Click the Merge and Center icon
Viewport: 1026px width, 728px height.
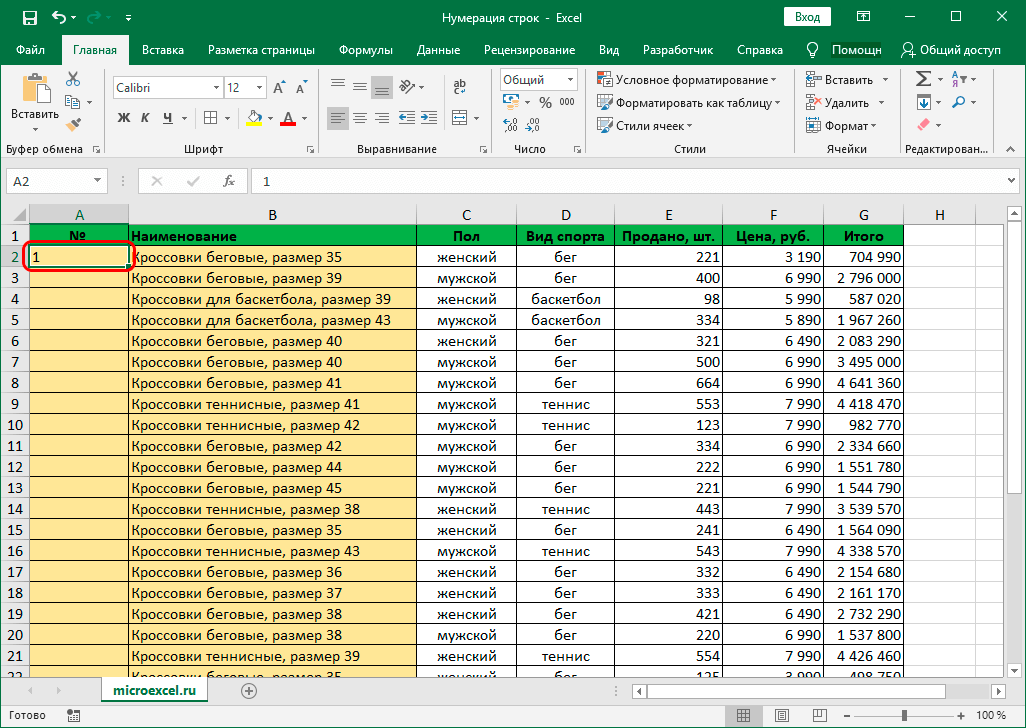pos(459,119)
